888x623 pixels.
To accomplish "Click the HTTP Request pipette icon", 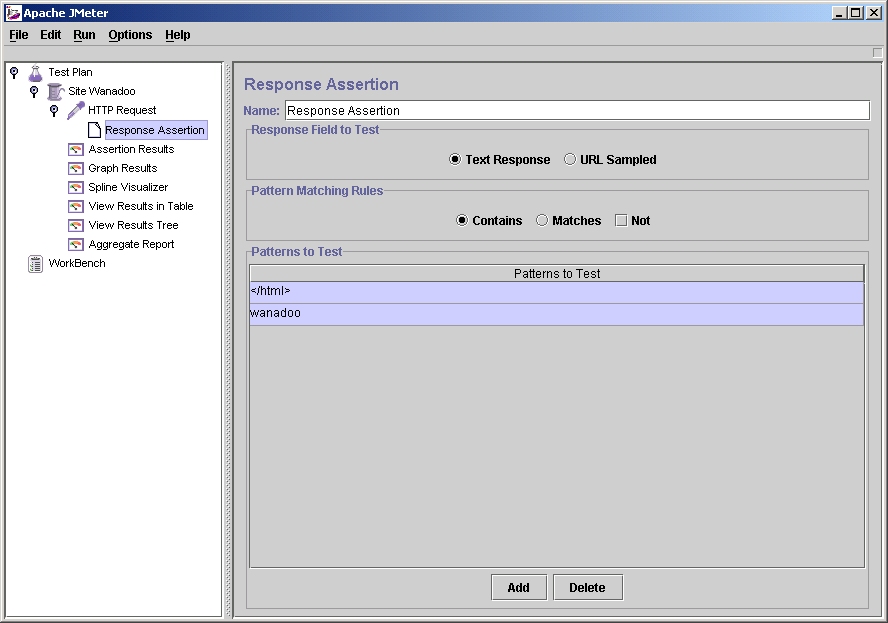I will (76, 111).
